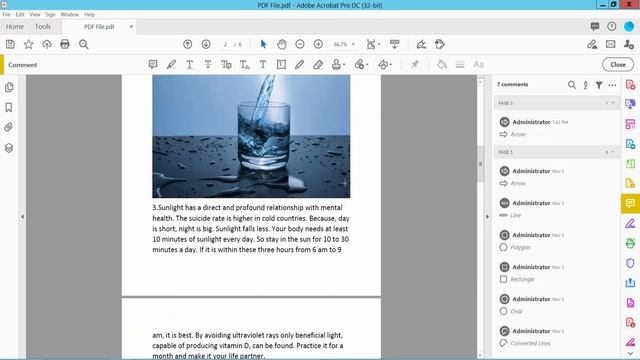Toggle the Keep tool selected pin

tap(415, 64)
